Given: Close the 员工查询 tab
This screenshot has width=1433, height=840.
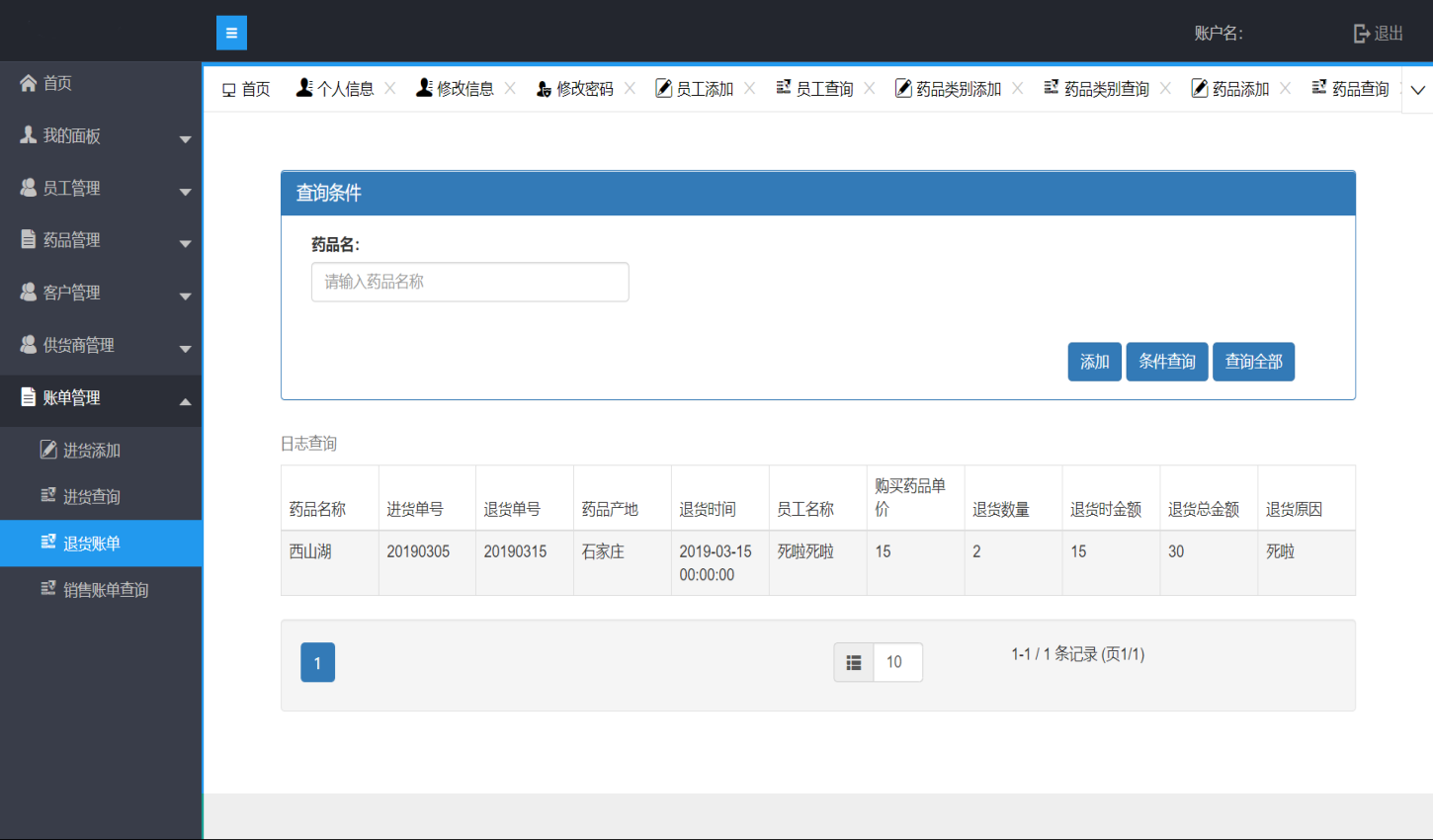Looking at the screenshot, I should pos(870,88).
